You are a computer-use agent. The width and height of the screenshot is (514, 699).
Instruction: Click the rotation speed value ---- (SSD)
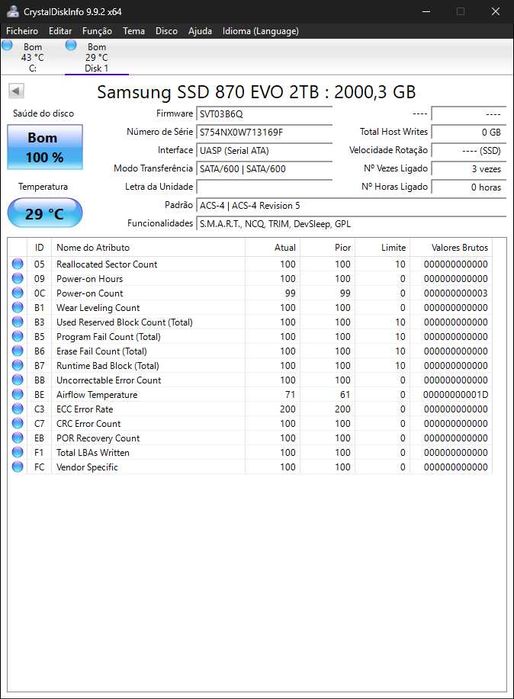[469, 150]
